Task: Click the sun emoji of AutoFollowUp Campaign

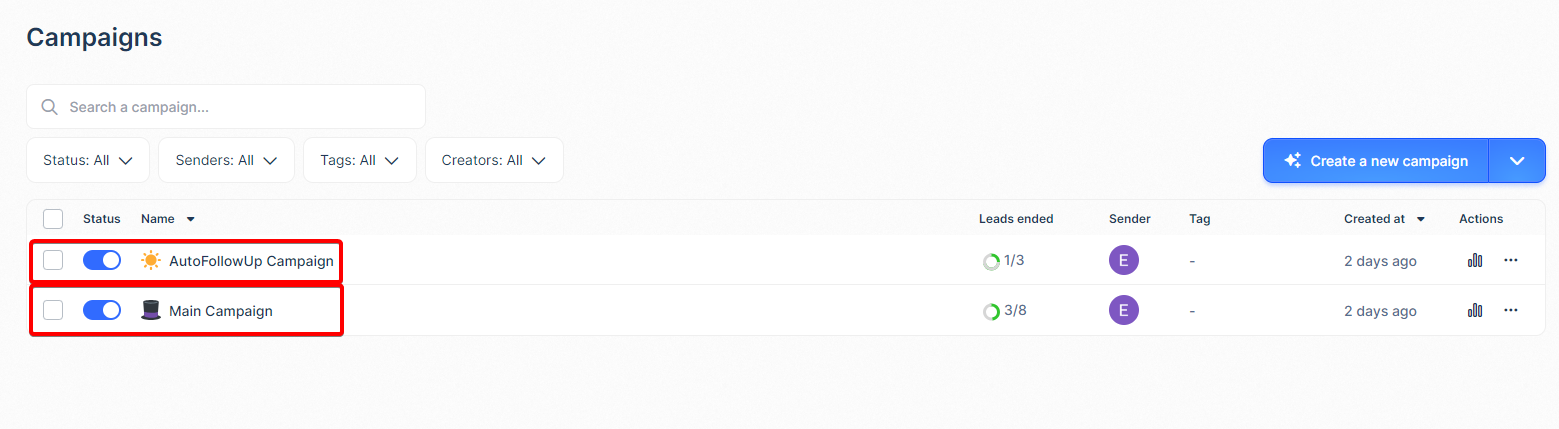Action: (x=151, y=261)
